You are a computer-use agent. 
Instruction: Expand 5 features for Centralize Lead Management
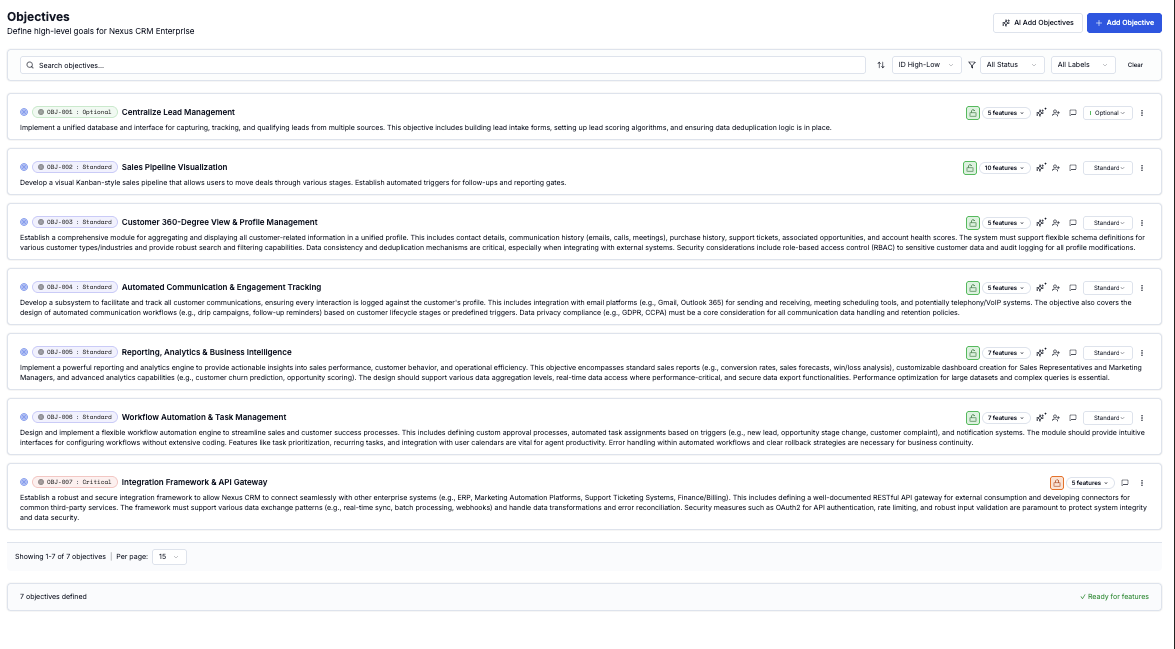pyautogui.click(x=1006, y=113)
